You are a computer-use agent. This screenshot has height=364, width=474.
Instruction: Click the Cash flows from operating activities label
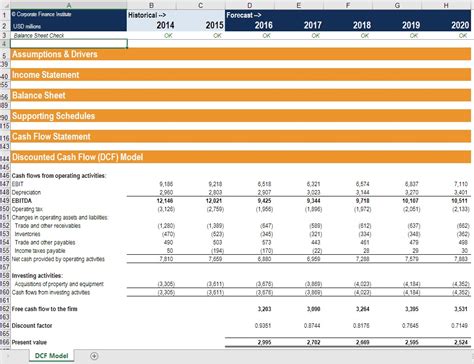point(59,176)
